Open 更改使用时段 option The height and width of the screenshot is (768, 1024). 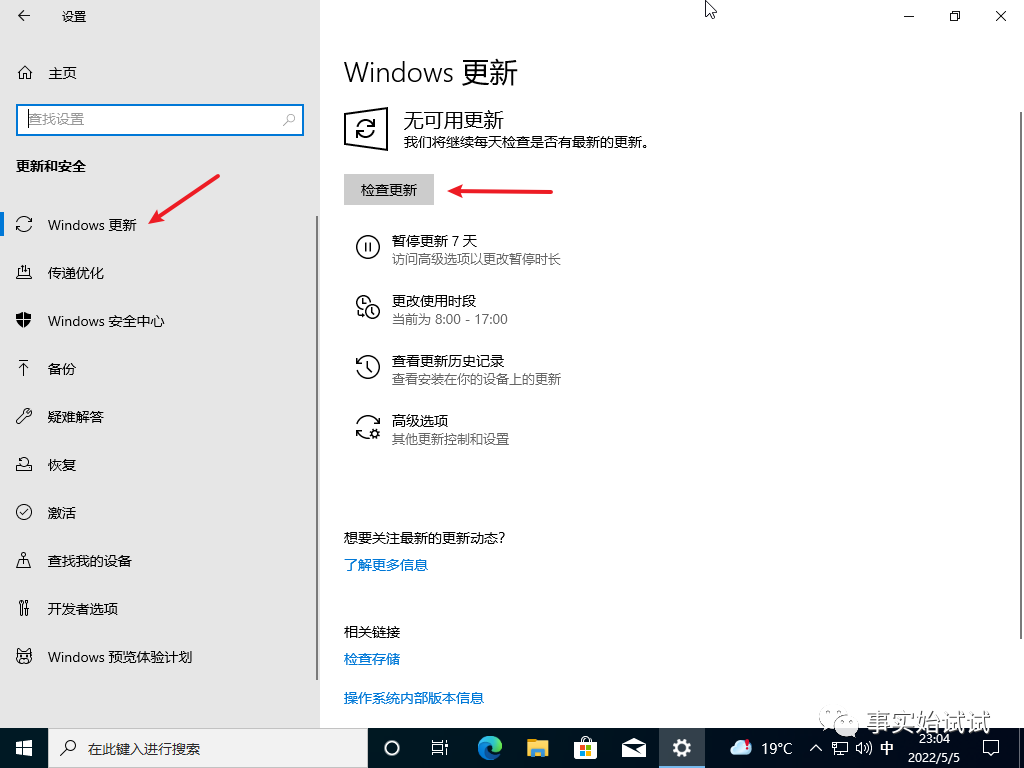(432, 310)
